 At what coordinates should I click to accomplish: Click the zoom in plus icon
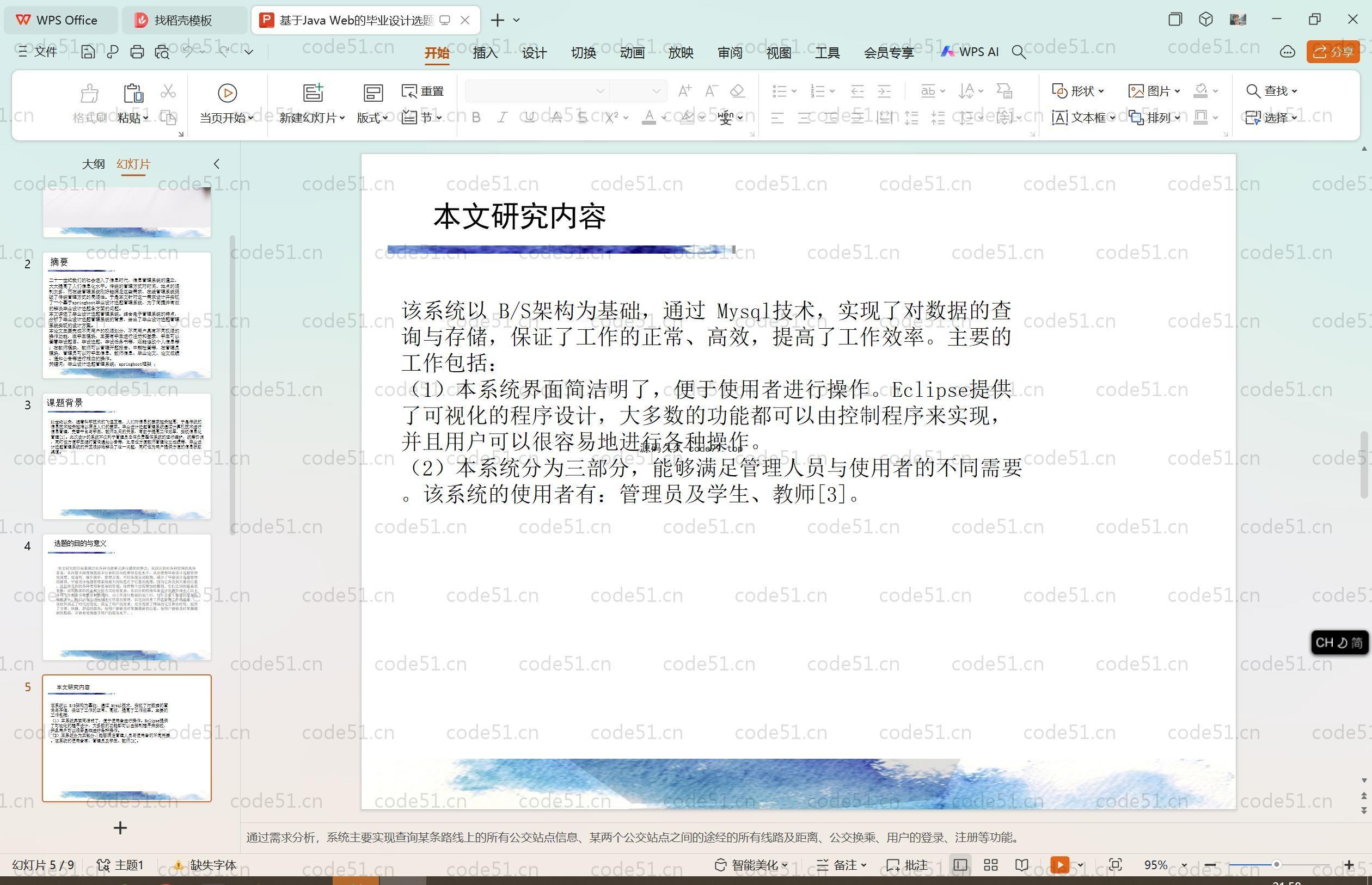coord(1350,865)
